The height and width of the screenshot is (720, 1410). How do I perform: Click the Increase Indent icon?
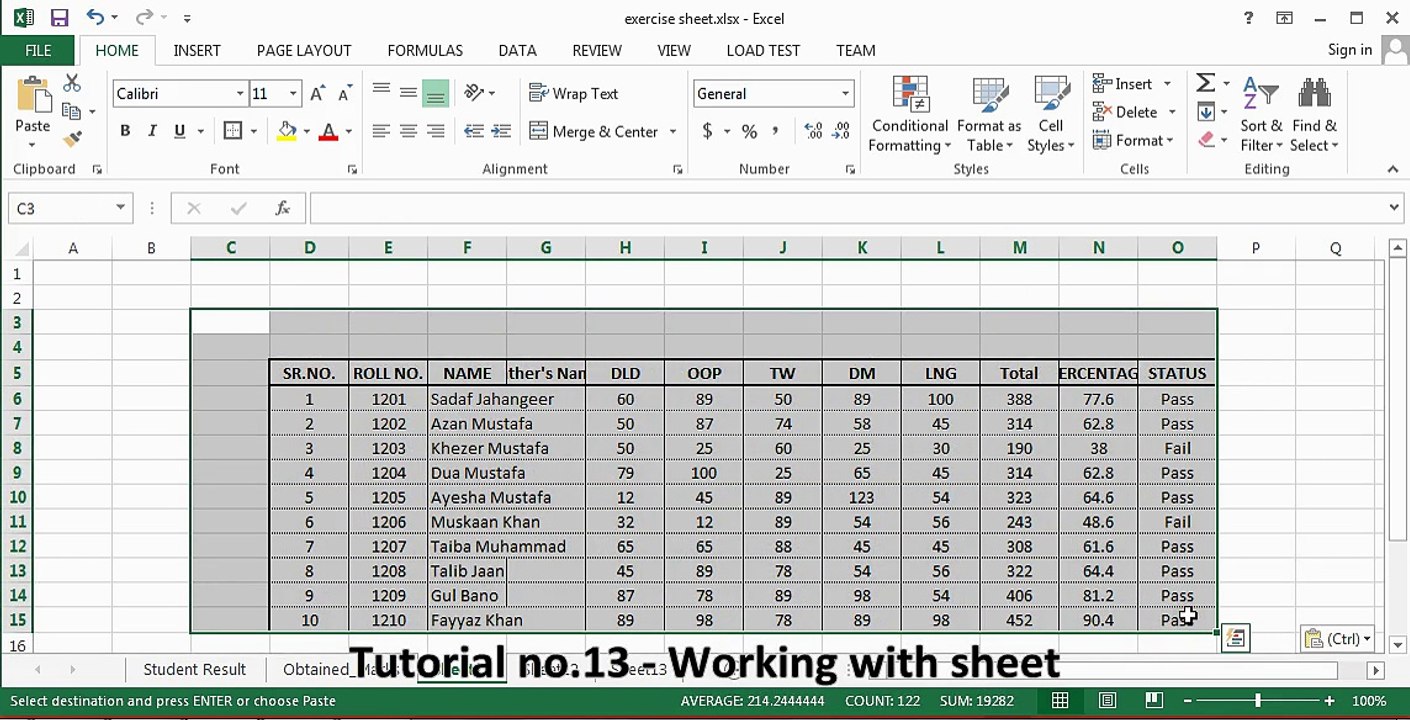coord(501,131)
